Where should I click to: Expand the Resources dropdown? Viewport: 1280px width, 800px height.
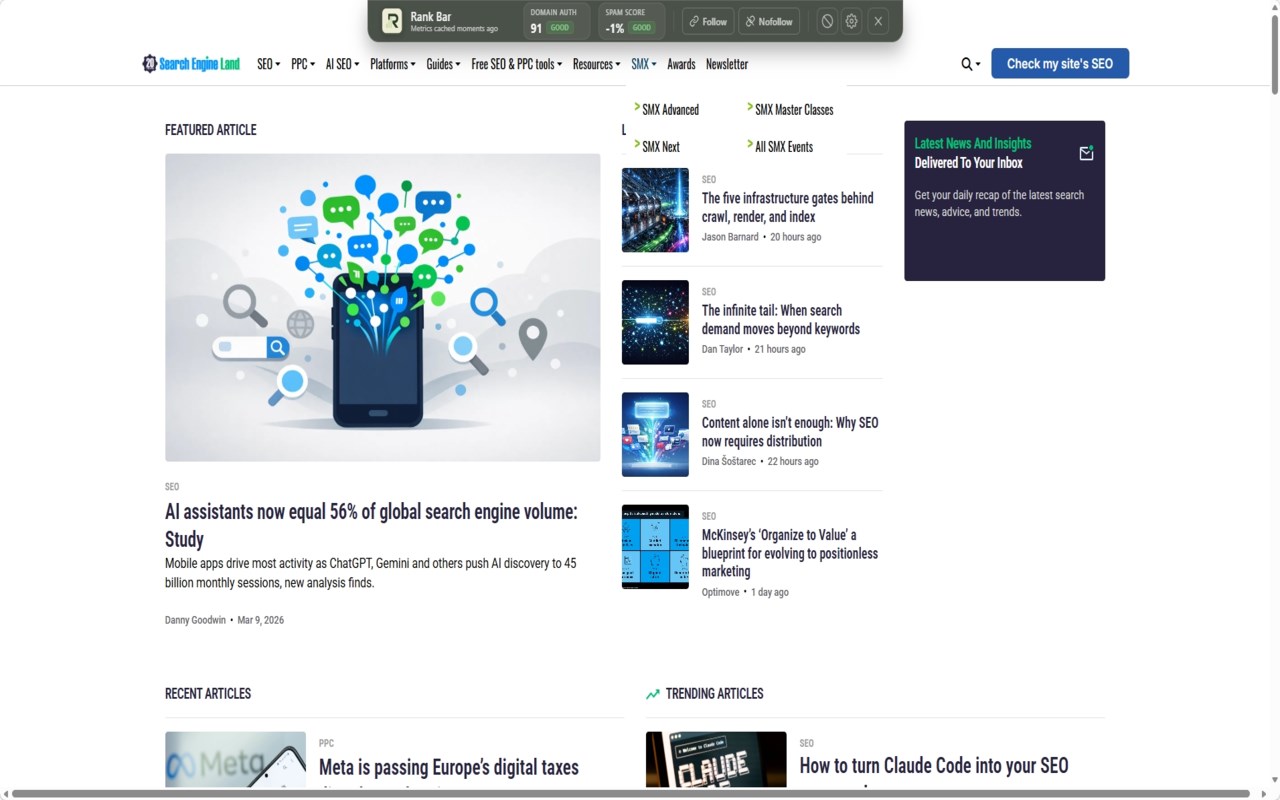(x=597, y=64)
